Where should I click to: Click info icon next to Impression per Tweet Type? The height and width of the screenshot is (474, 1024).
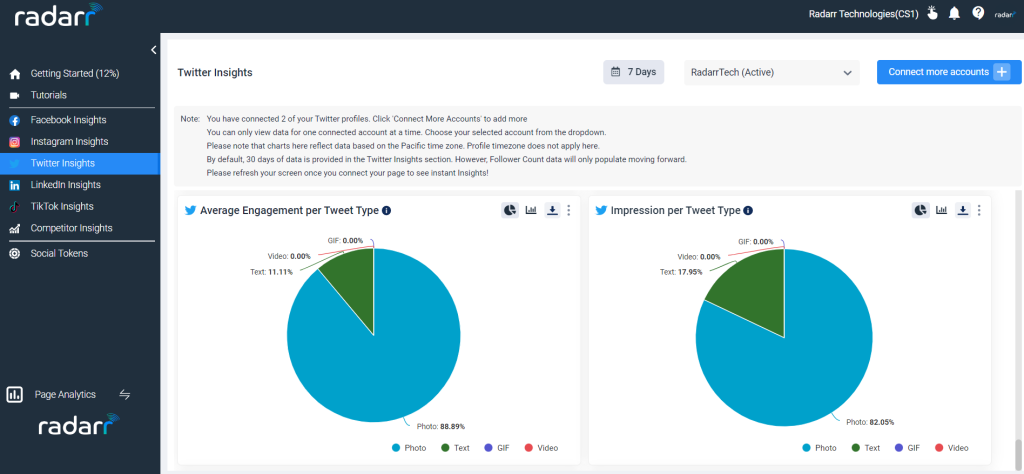pos(748,210)
